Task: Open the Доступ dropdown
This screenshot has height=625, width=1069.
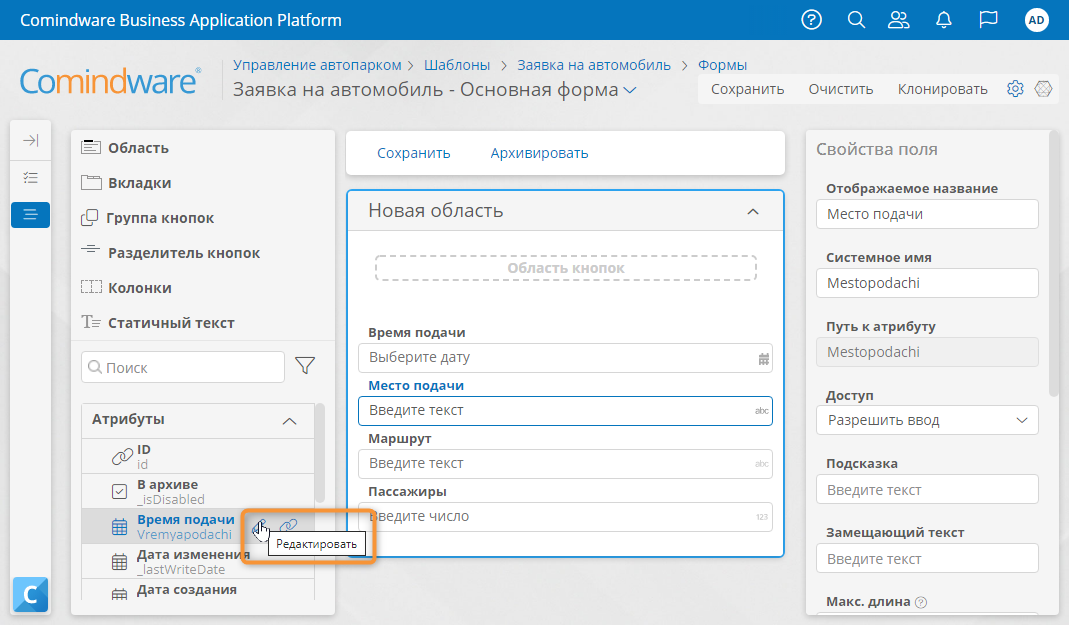Action: tap(927, 420)
